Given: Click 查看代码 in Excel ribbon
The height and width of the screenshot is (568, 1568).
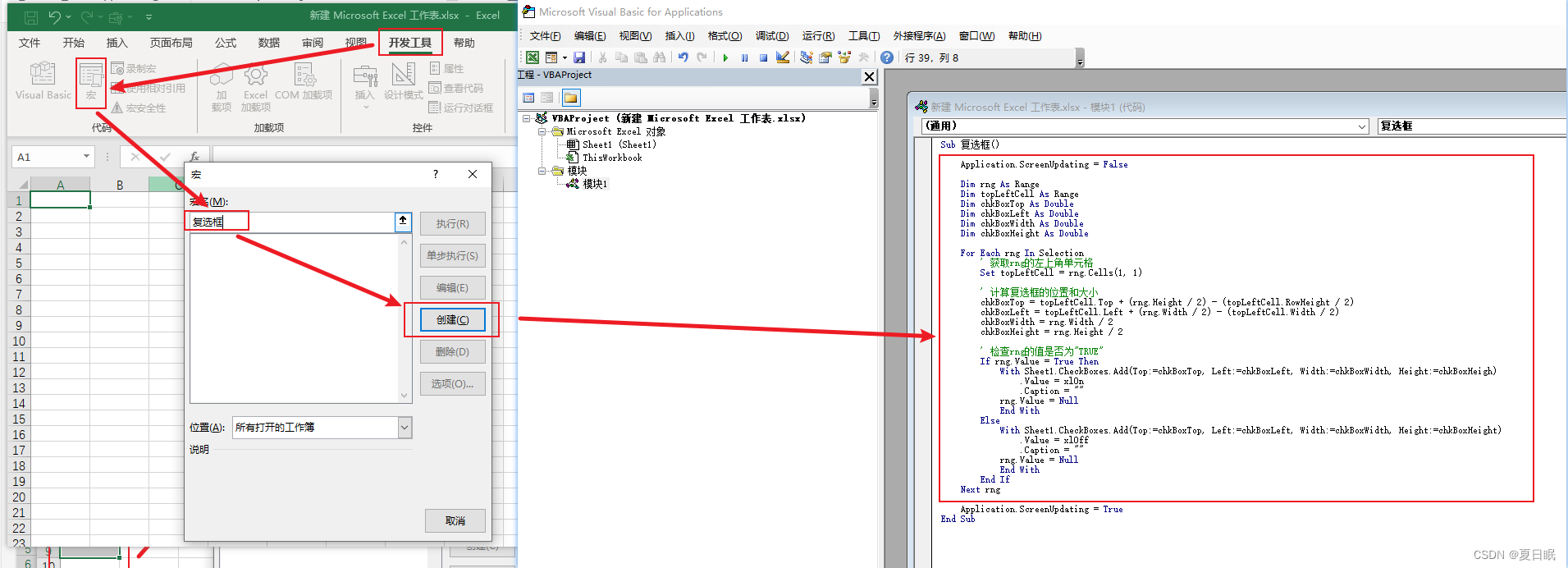Looking at the screenshot, I should (456, 88).
